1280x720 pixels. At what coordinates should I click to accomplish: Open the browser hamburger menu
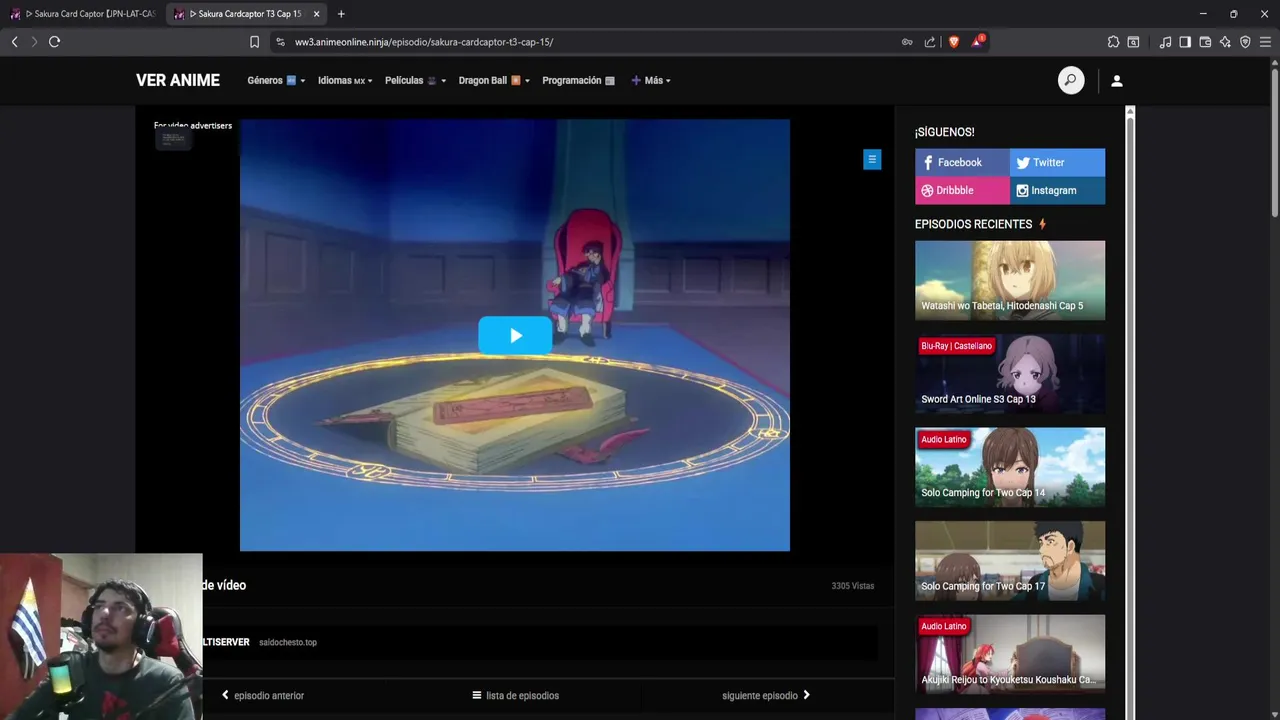pyautogui.click(x=1265, y=42)
